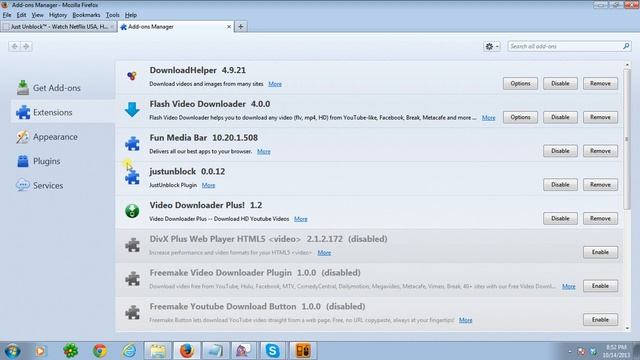Screen dimensions: 640x360
Task: Disable Flash Video Downloader
Action: (x=560, y=117)
